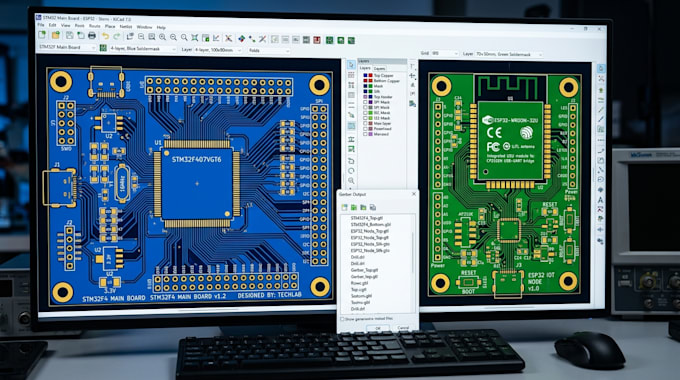
Task: Click the Gerber Output file list scrollbar
Action: (x=413, y=254)
